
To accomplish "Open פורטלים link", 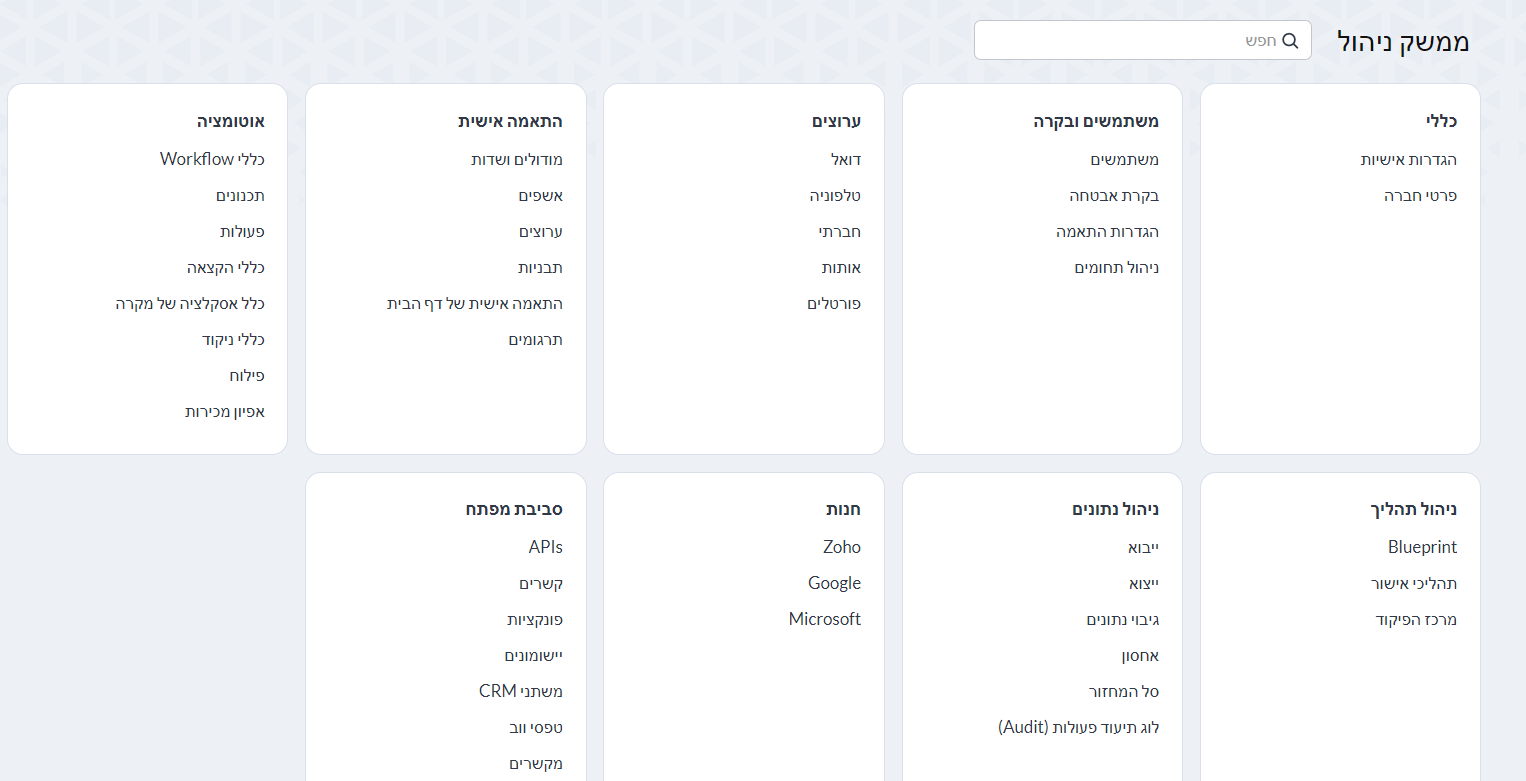I will 834,304.
